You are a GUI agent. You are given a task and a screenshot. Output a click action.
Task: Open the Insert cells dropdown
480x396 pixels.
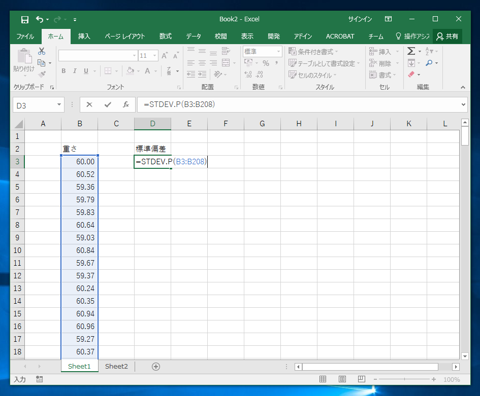[x=384, y=52]
